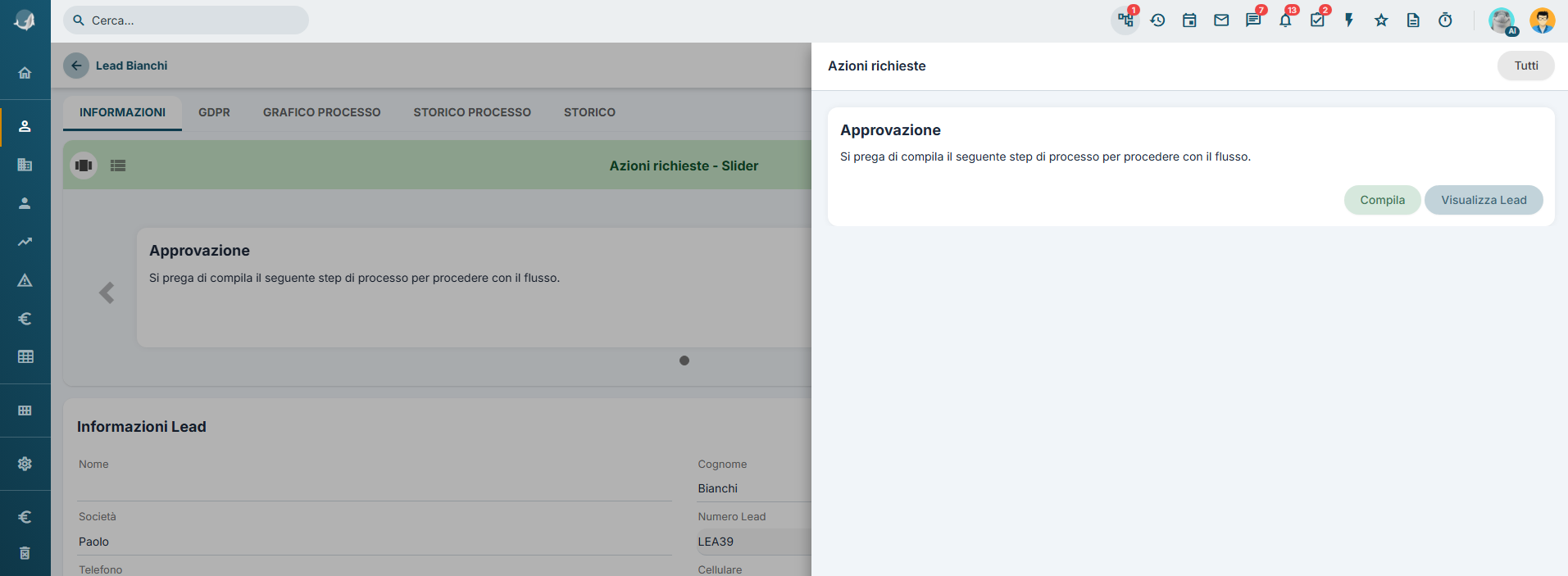Click the Nome input field

(x=375, y=488)
